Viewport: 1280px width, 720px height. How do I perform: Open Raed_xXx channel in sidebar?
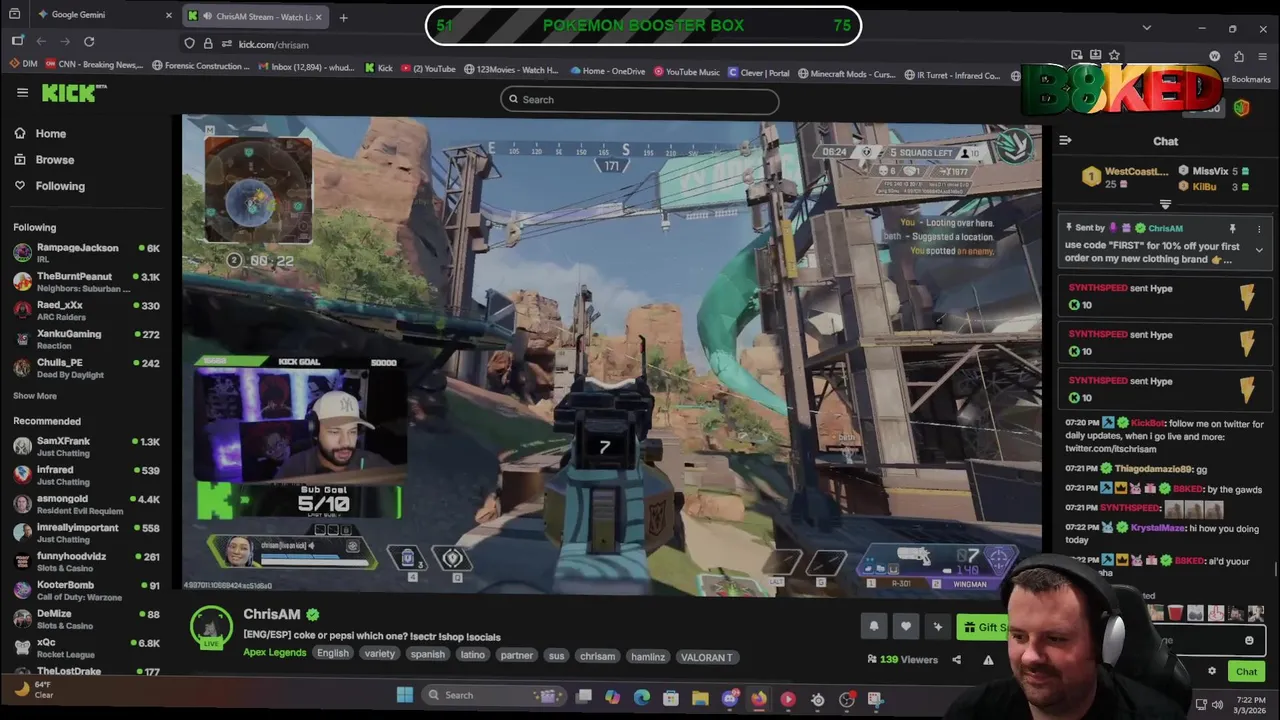(x=86, y=310)
